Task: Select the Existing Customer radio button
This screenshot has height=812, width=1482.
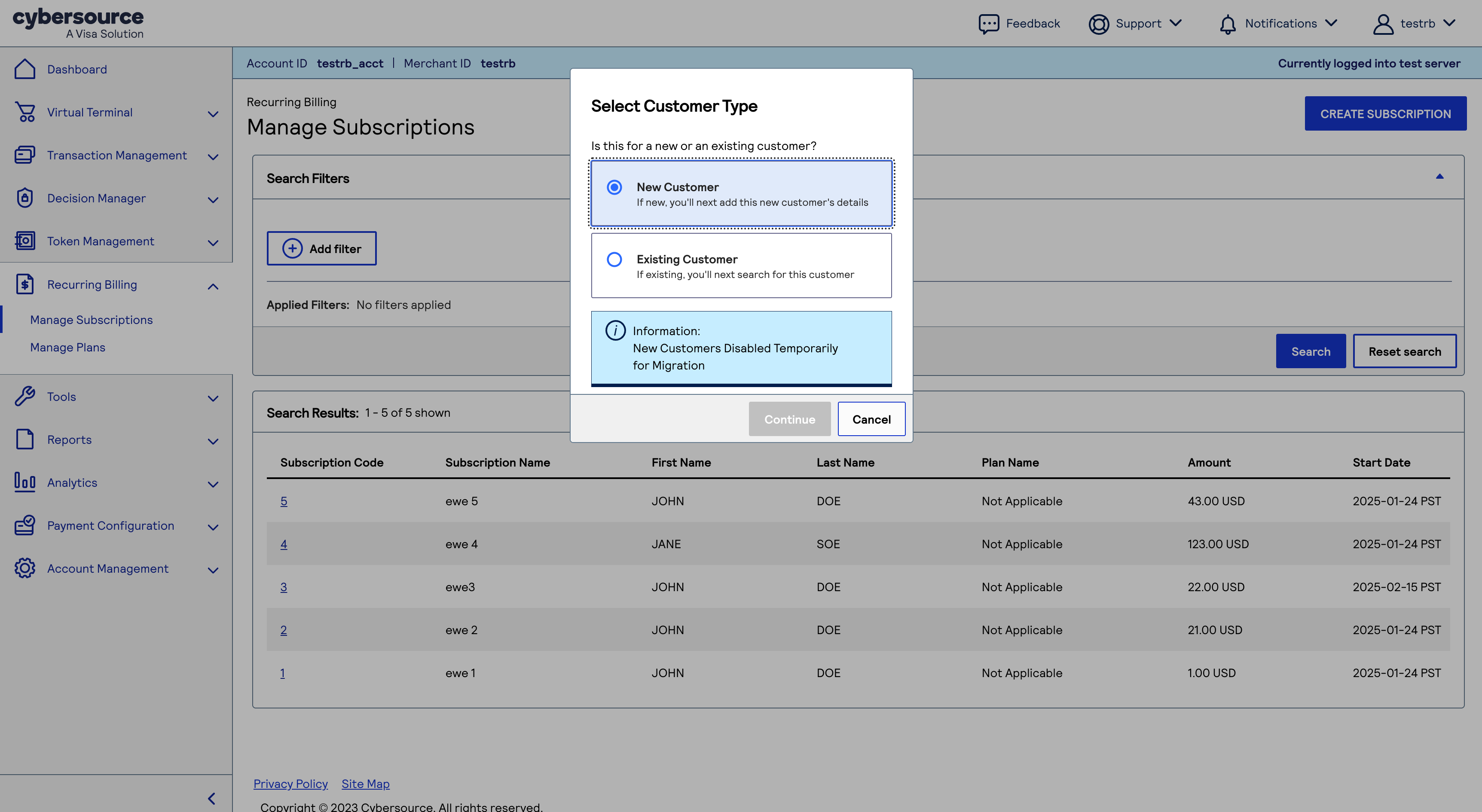Action: click(614, 259)
